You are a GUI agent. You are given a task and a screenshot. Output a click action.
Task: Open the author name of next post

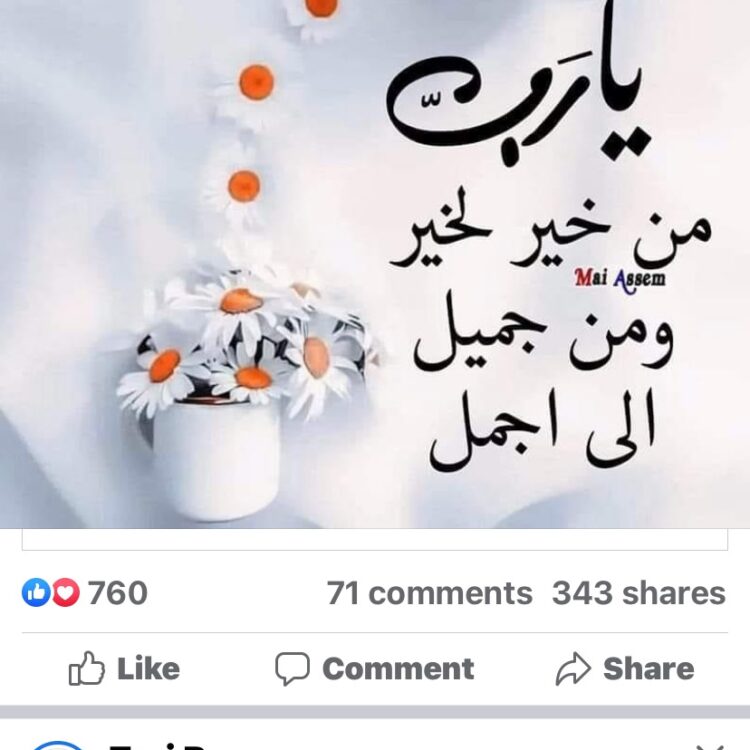tap(158, 747)
